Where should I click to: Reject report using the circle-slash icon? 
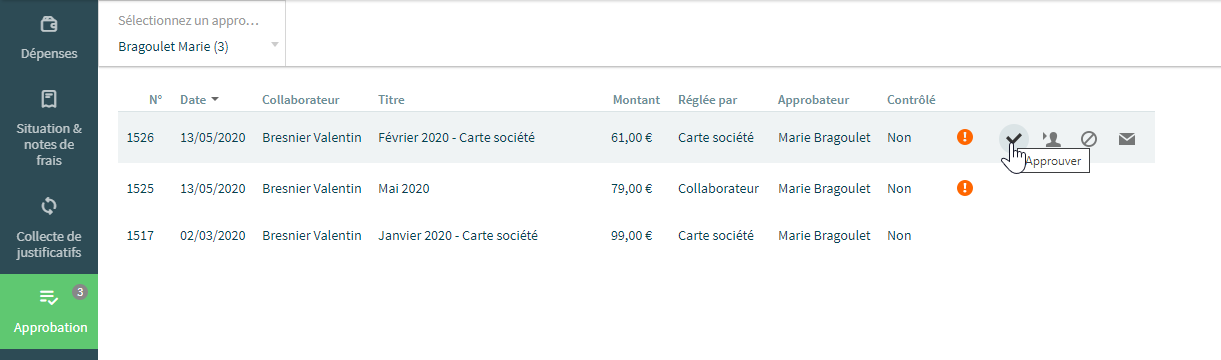(1089, 138)
